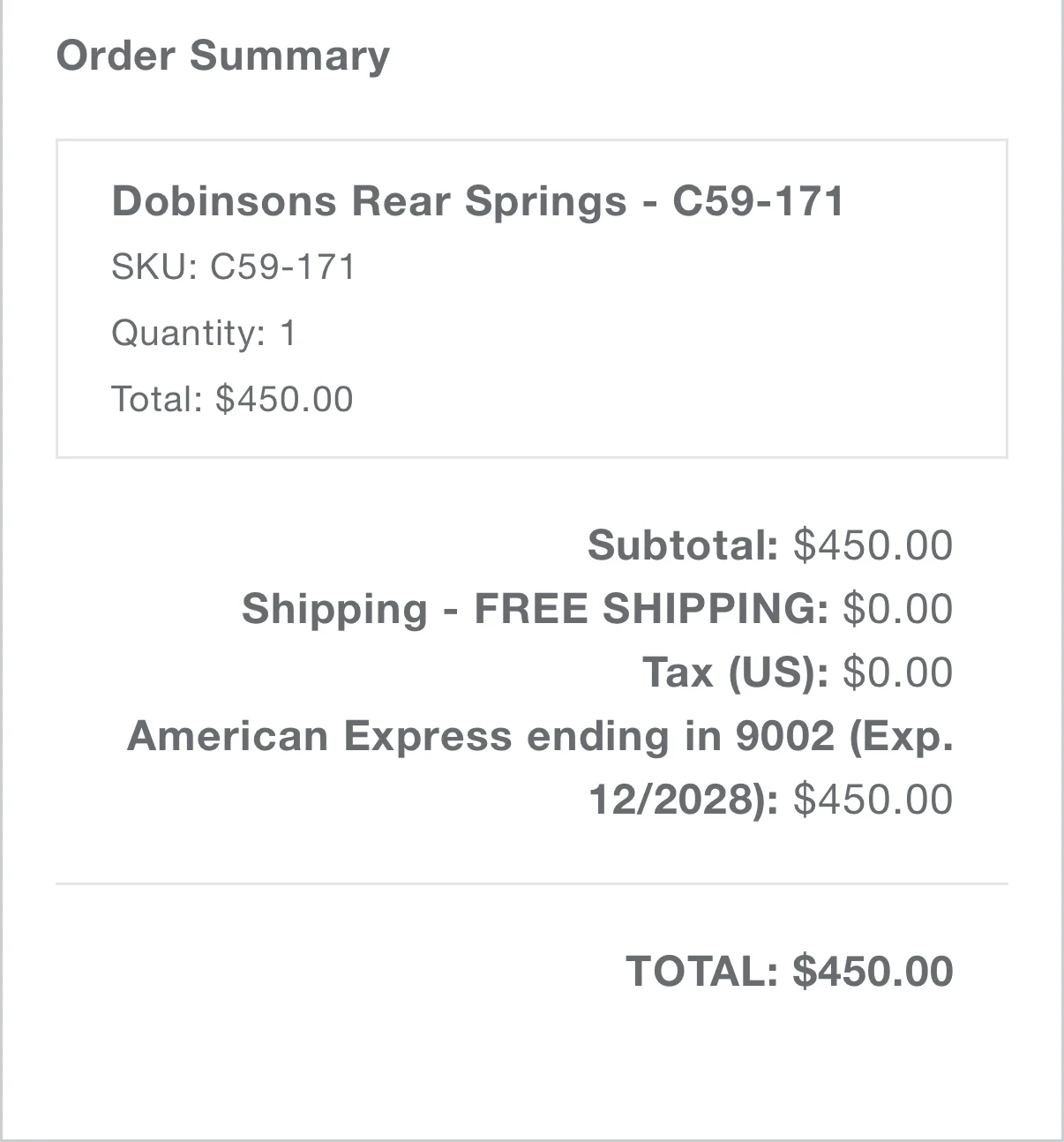Click the C59-171 part number in title
The height and width of the screenshot is (1142, 1064).
pyautogui.click(x=758, y=200)
